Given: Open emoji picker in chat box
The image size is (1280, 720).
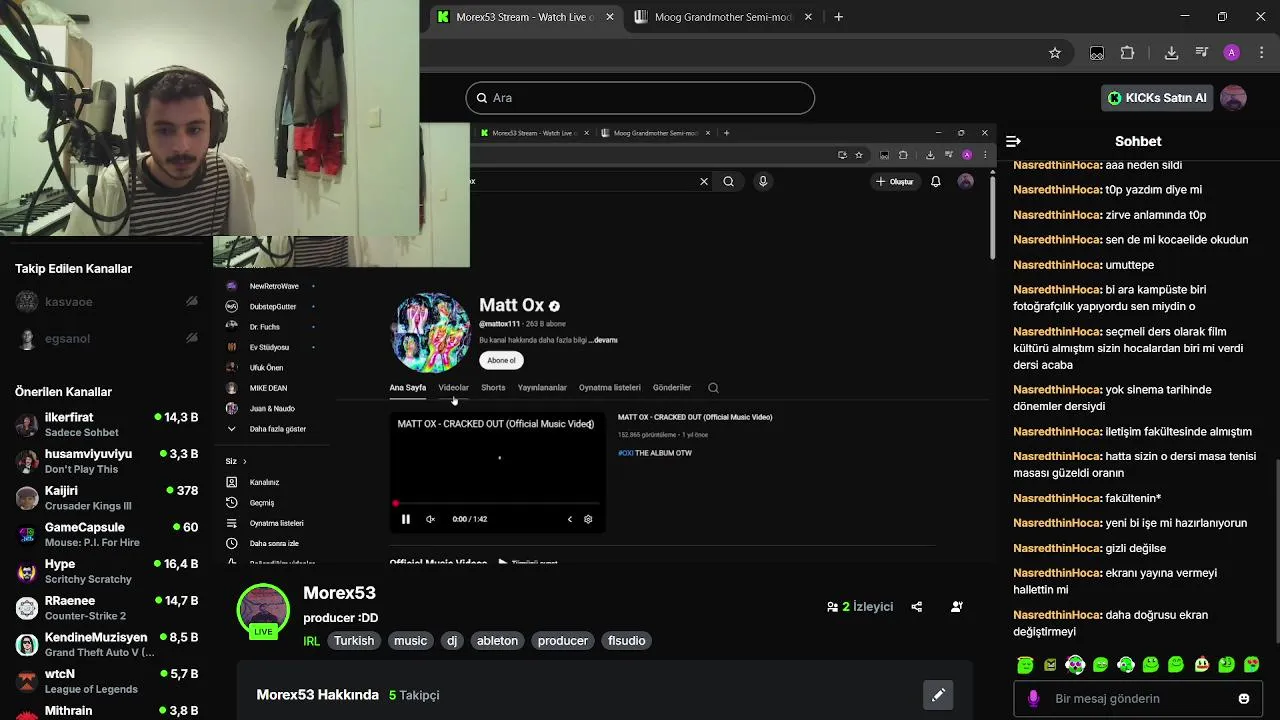Looking at the screenshot, I should click(x=1244, y=699).
